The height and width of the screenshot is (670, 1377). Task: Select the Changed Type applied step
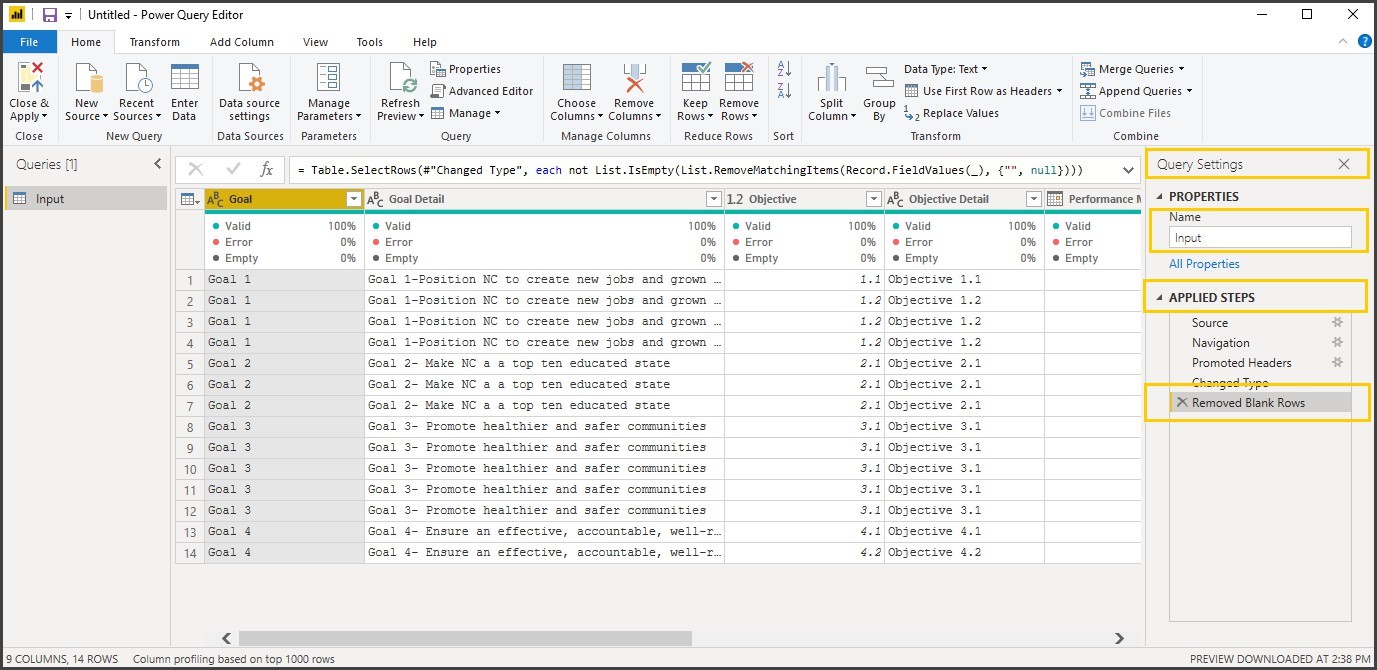pos(1229,383)
